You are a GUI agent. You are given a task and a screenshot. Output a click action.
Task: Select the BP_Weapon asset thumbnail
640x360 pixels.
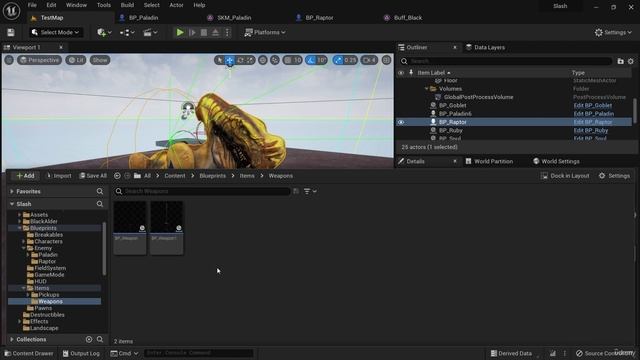[130, 227]
